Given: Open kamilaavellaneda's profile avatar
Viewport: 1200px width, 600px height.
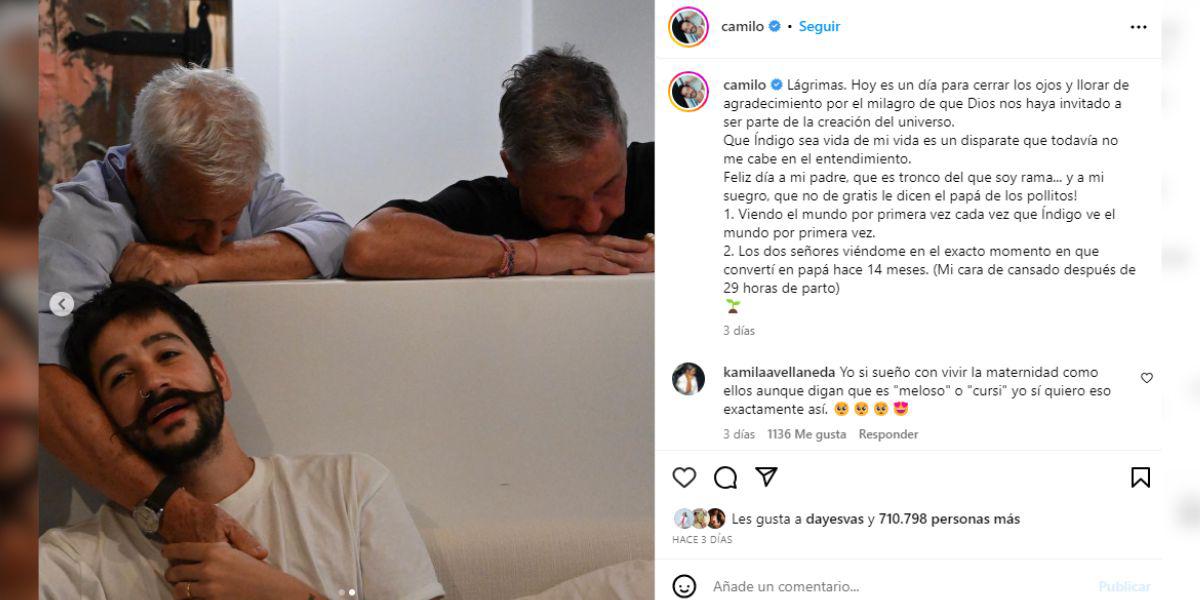Looking at the screenshot, I should (x=688, y=379).
